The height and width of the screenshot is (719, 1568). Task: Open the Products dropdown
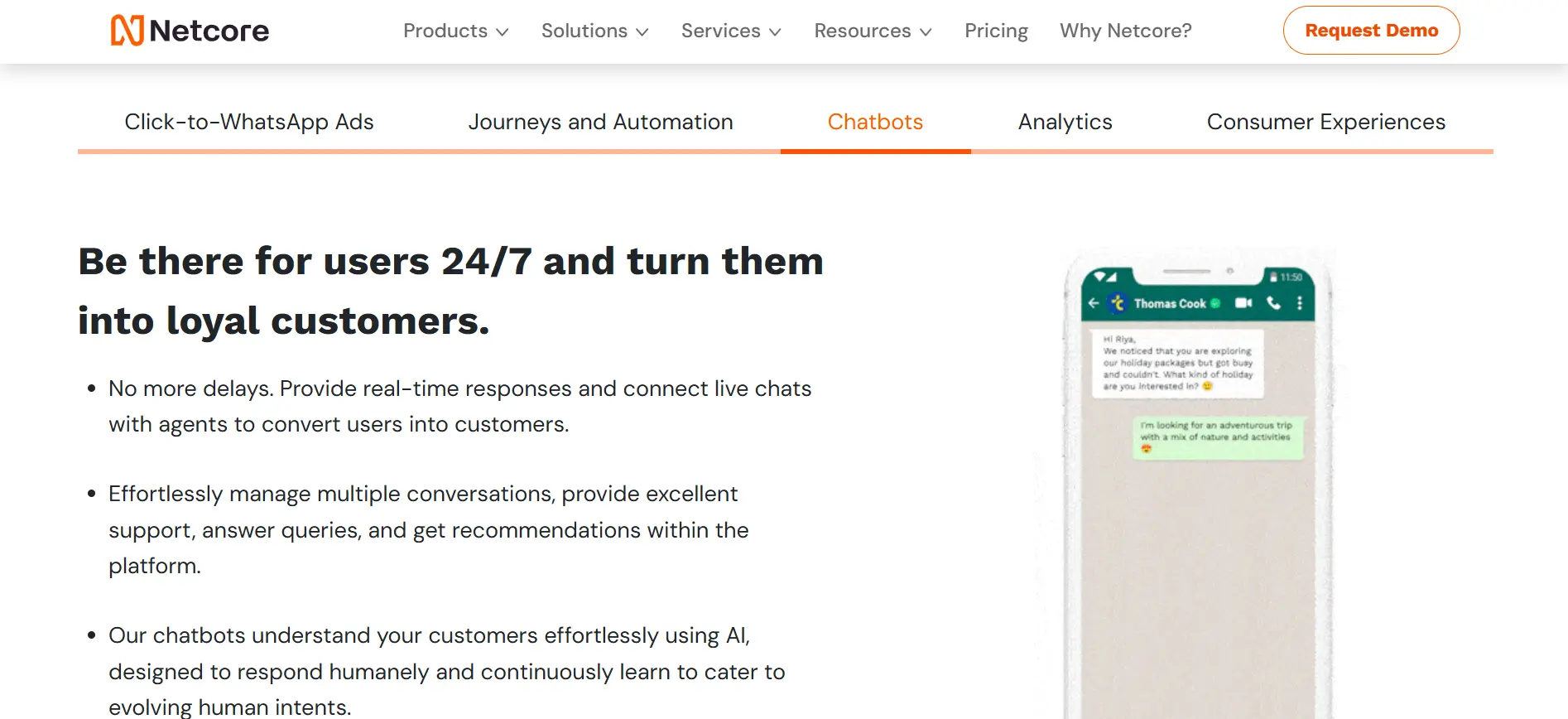(455, 31)
